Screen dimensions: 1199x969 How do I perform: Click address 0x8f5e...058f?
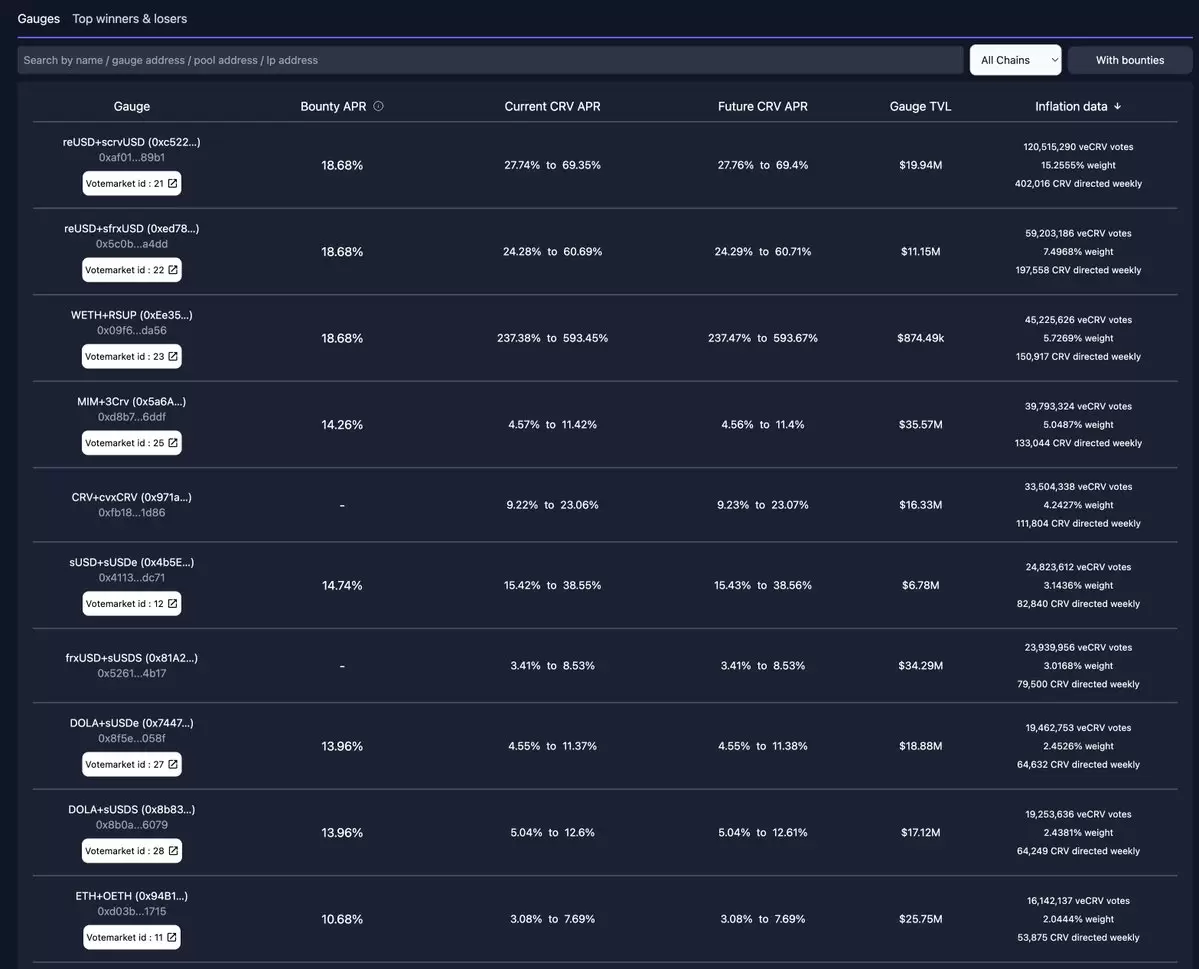(x=132, y=738)
